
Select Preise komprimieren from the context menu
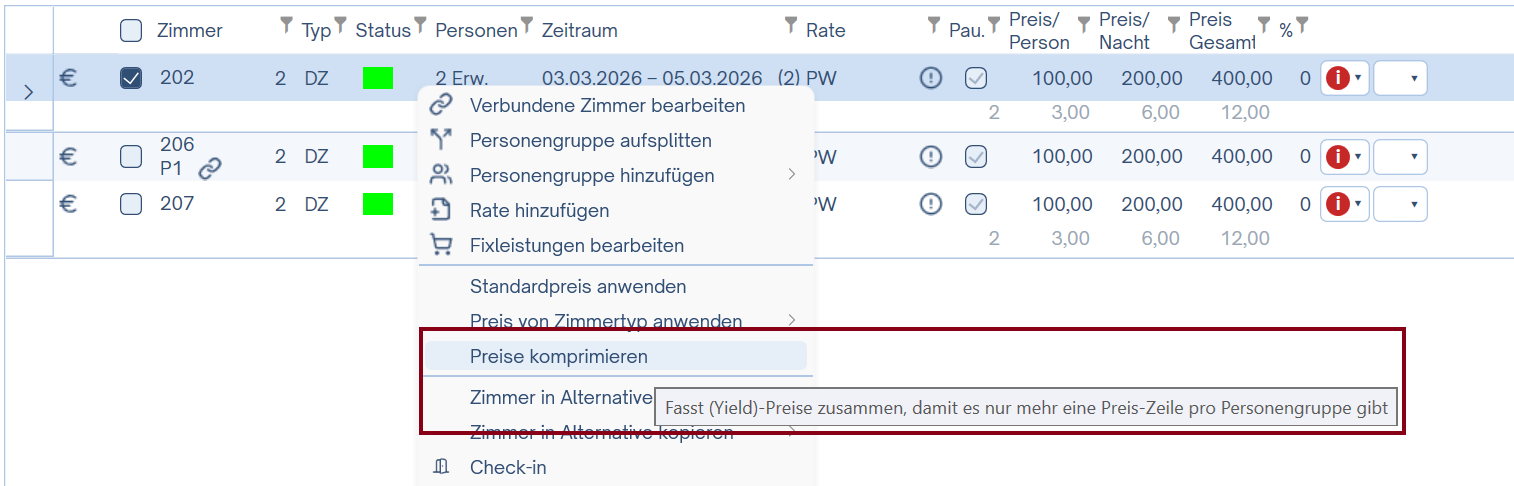point(559,356)
